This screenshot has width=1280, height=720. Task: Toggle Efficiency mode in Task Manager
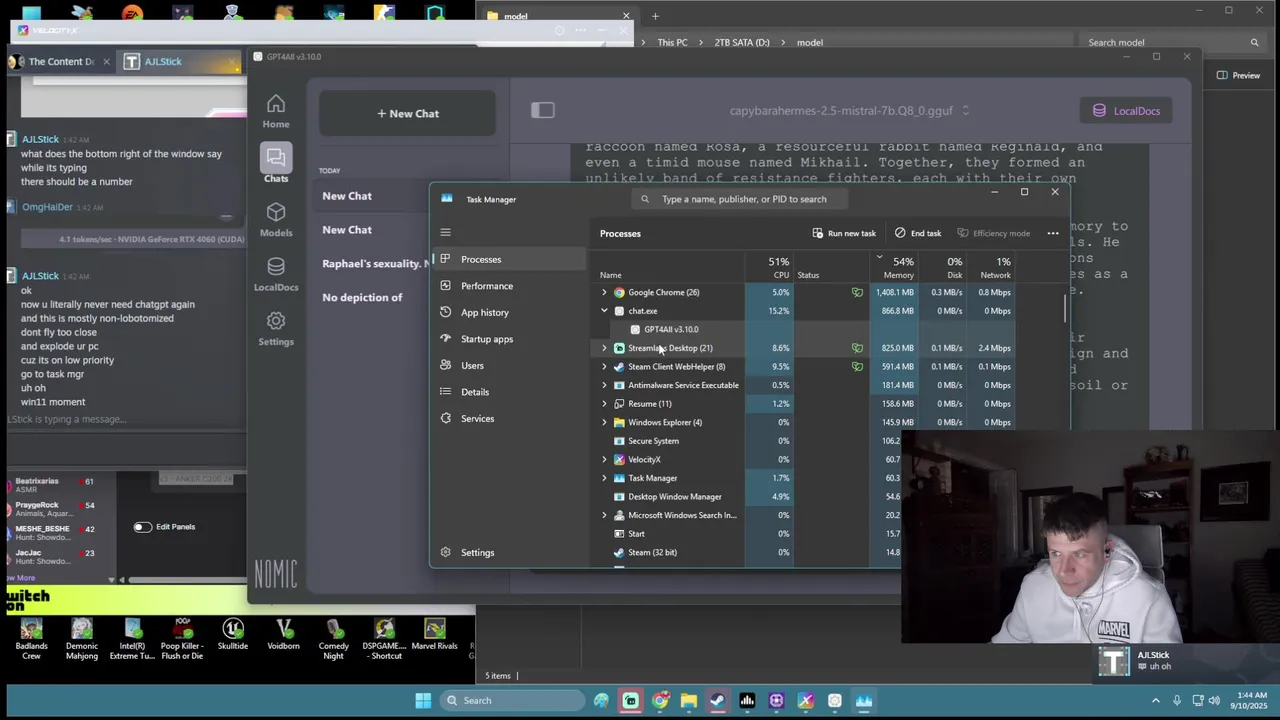993,233
